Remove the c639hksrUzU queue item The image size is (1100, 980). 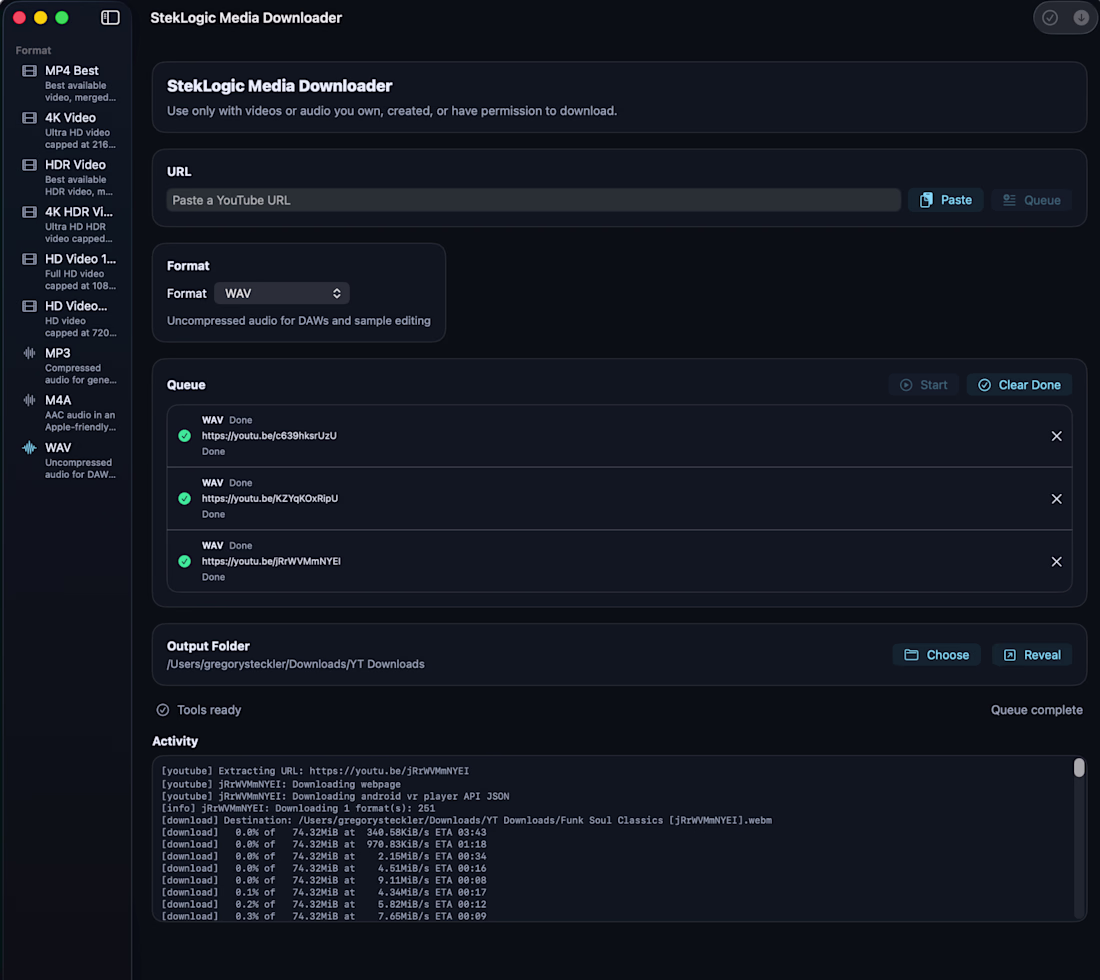[1057, 436]
